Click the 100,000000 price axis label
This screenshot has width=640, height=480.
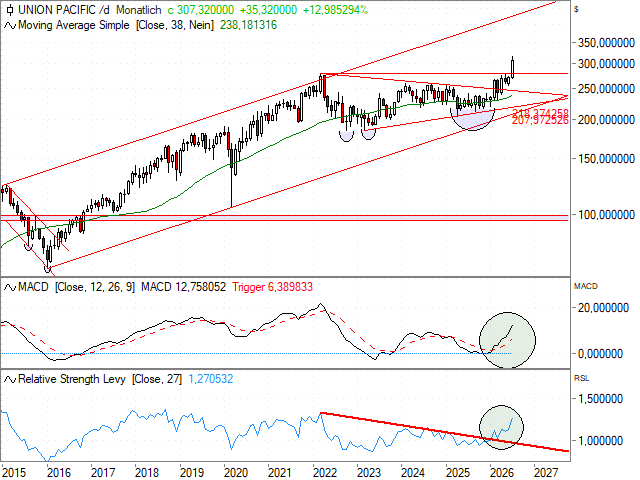606,215
